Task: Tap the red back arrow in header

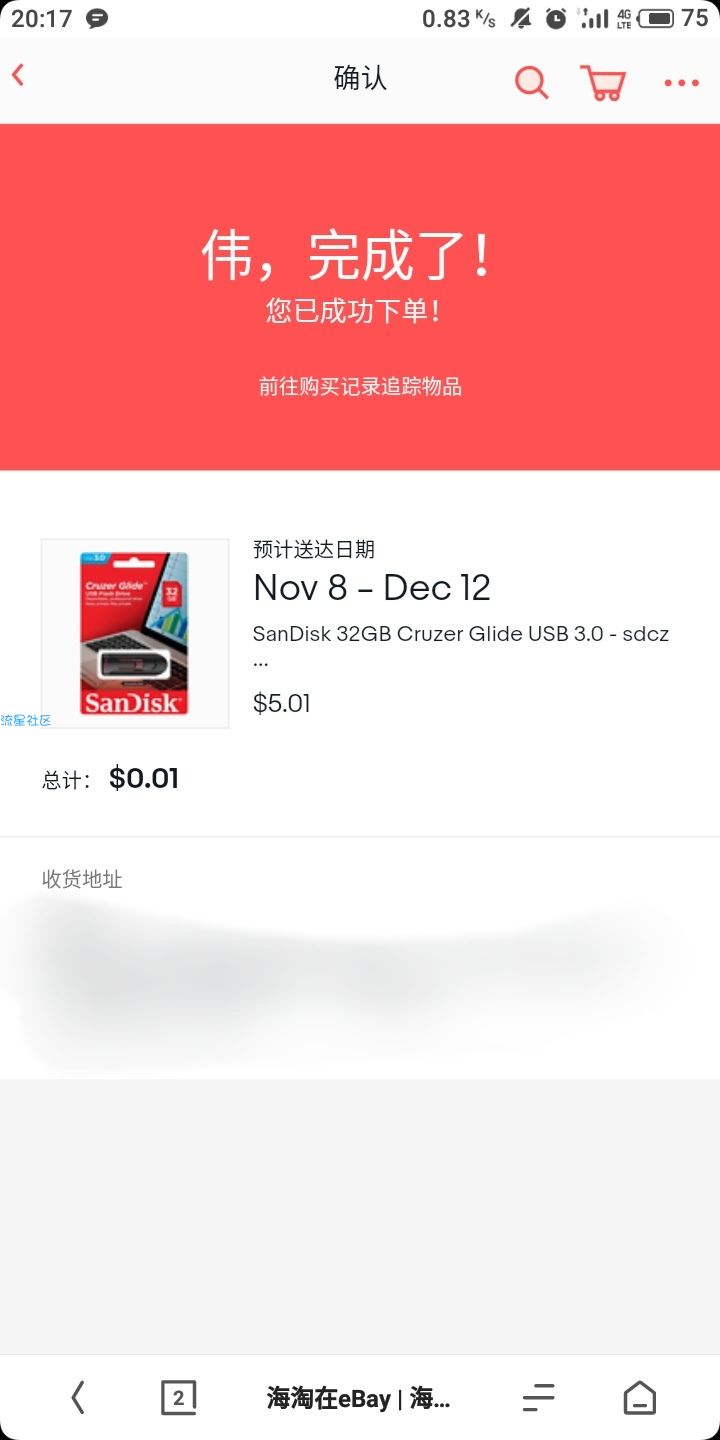Action: (x=18, y=75)
